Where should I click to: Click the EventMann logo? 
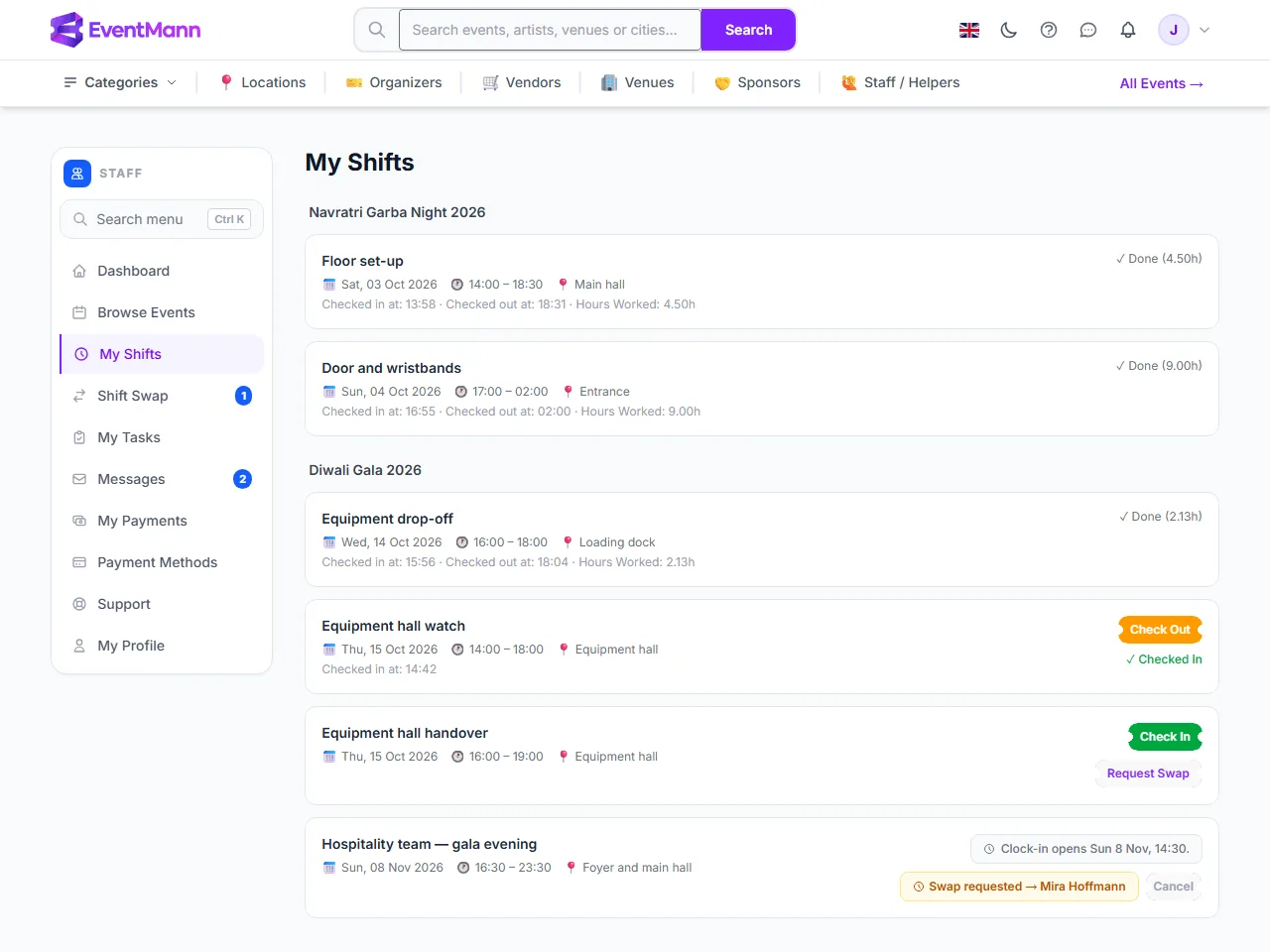(x=126, y=30)
